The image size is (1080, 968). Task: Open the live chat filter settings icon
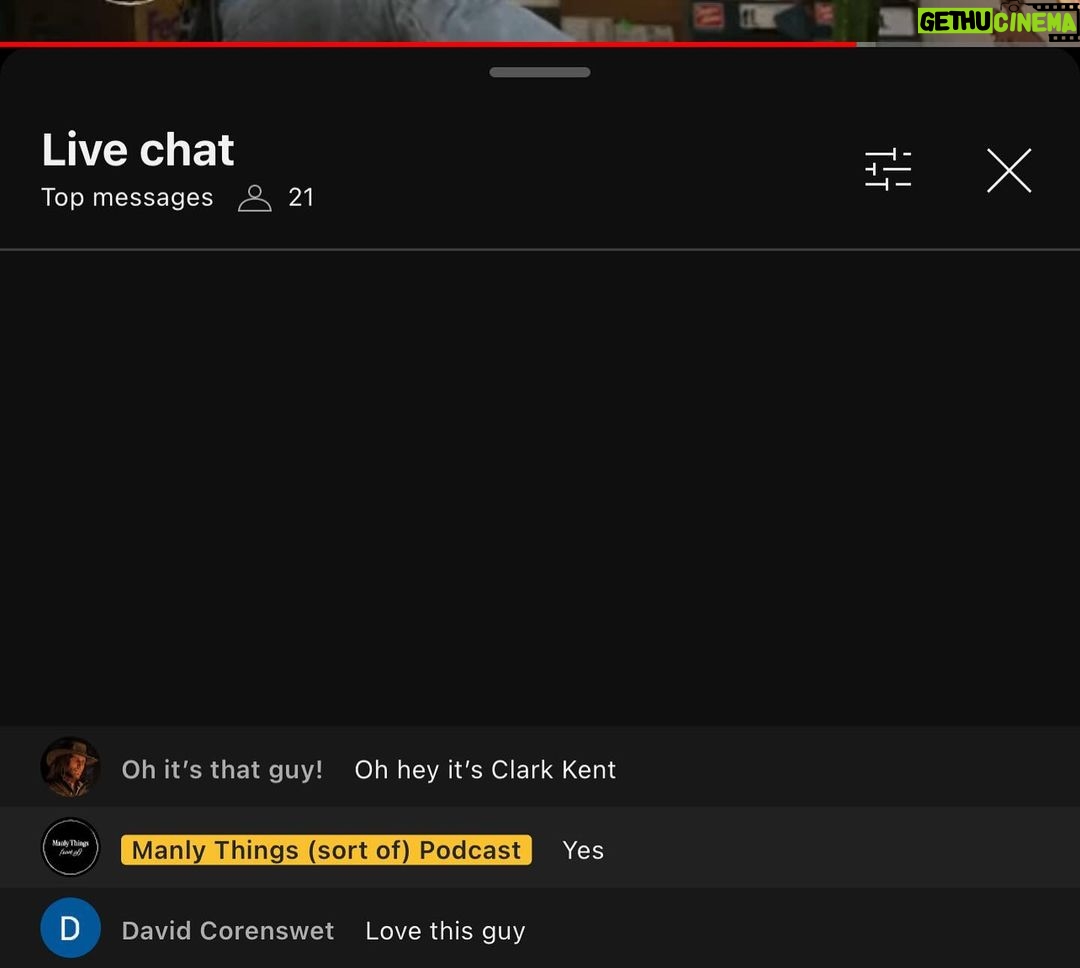888,169
